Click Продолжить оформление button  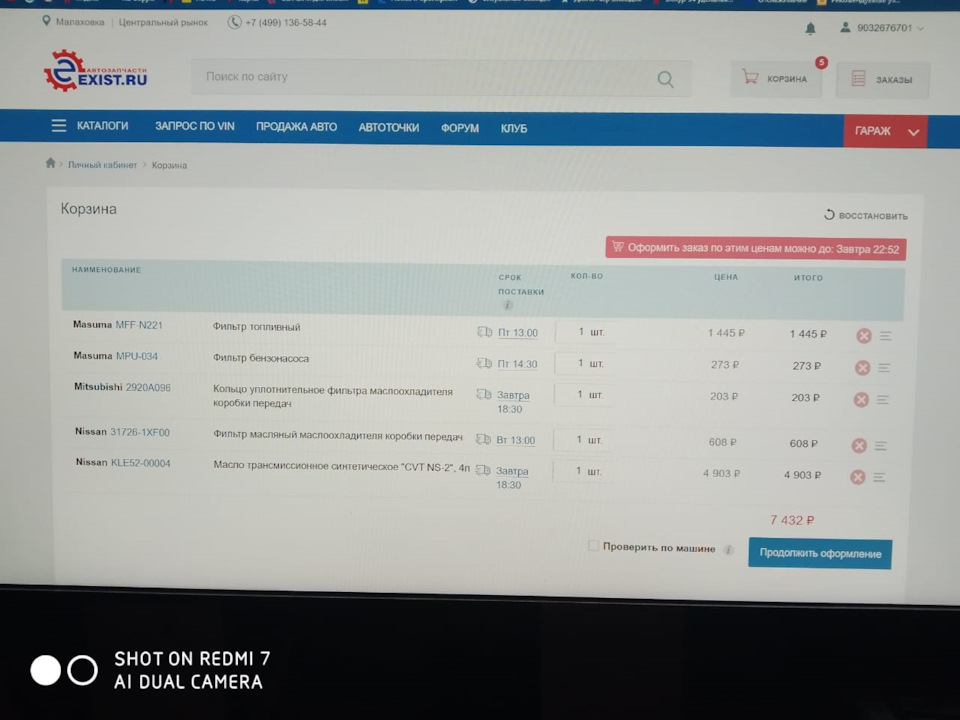(820, 553)
